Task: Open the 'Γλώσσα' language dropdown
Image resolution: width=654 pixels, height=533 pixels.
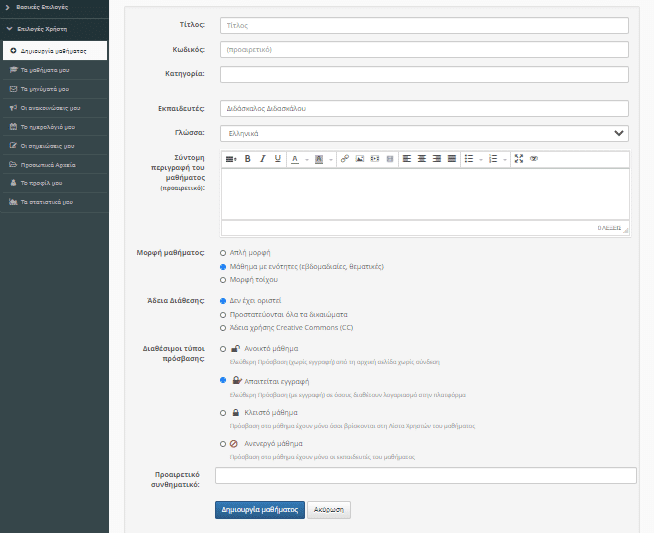Action: [x=424, y=133]
